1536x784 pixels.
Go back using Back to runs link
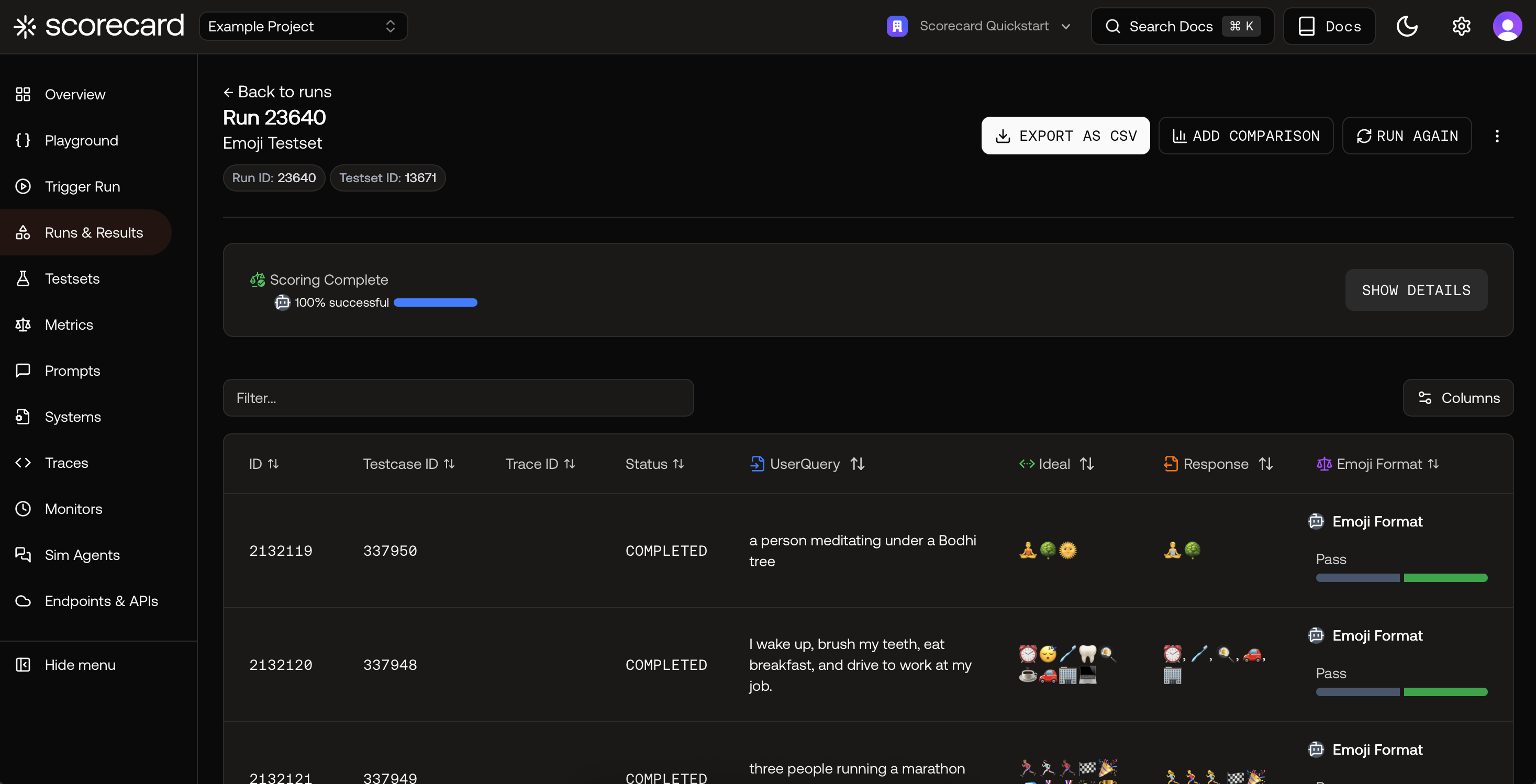click(x=277, y=92)
